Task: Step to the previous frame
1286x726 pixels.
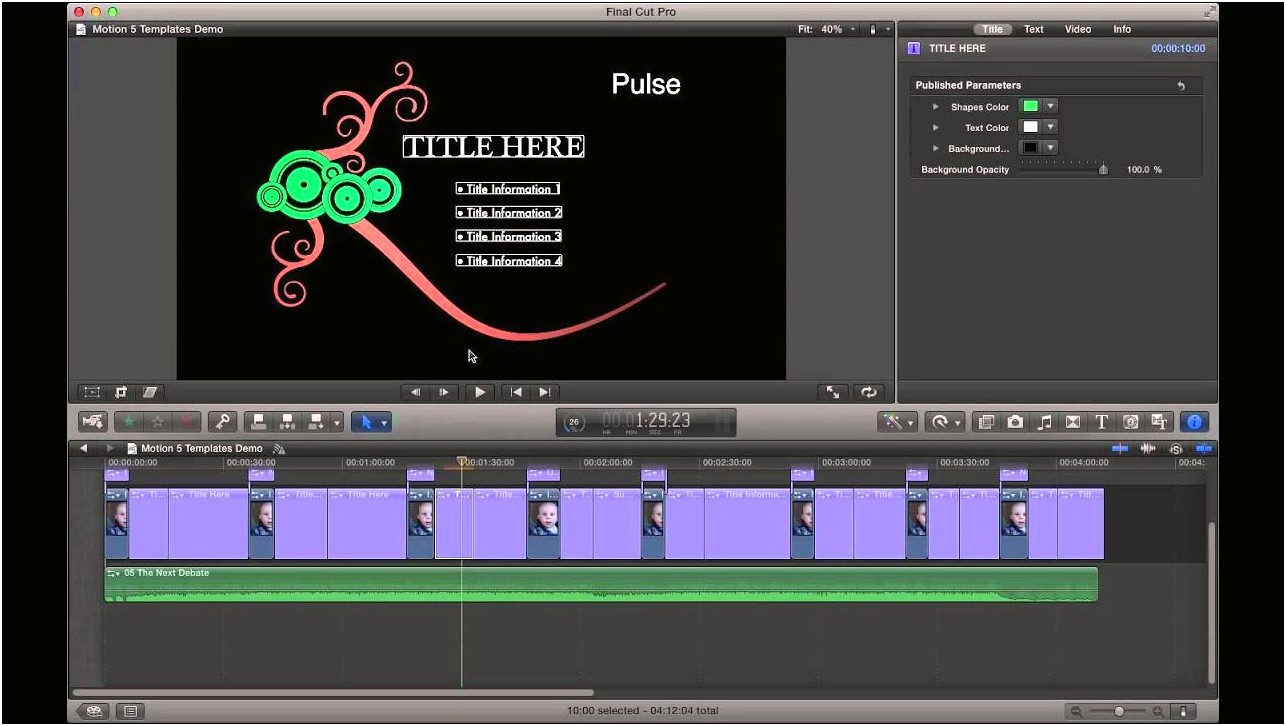Action: (x=416, y=392)
